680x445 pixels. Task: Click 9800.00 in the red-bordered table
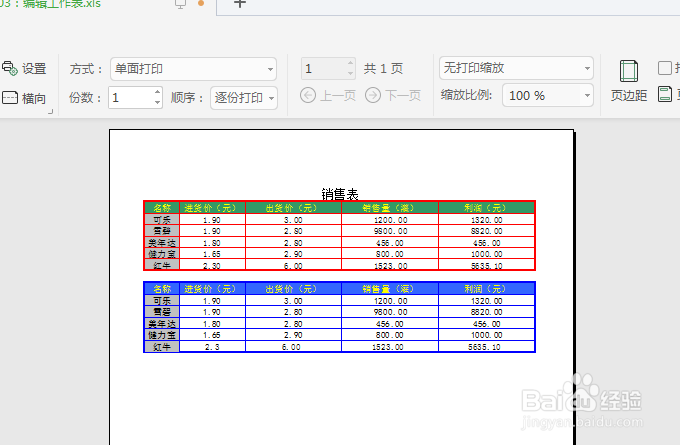coord(390,231)
